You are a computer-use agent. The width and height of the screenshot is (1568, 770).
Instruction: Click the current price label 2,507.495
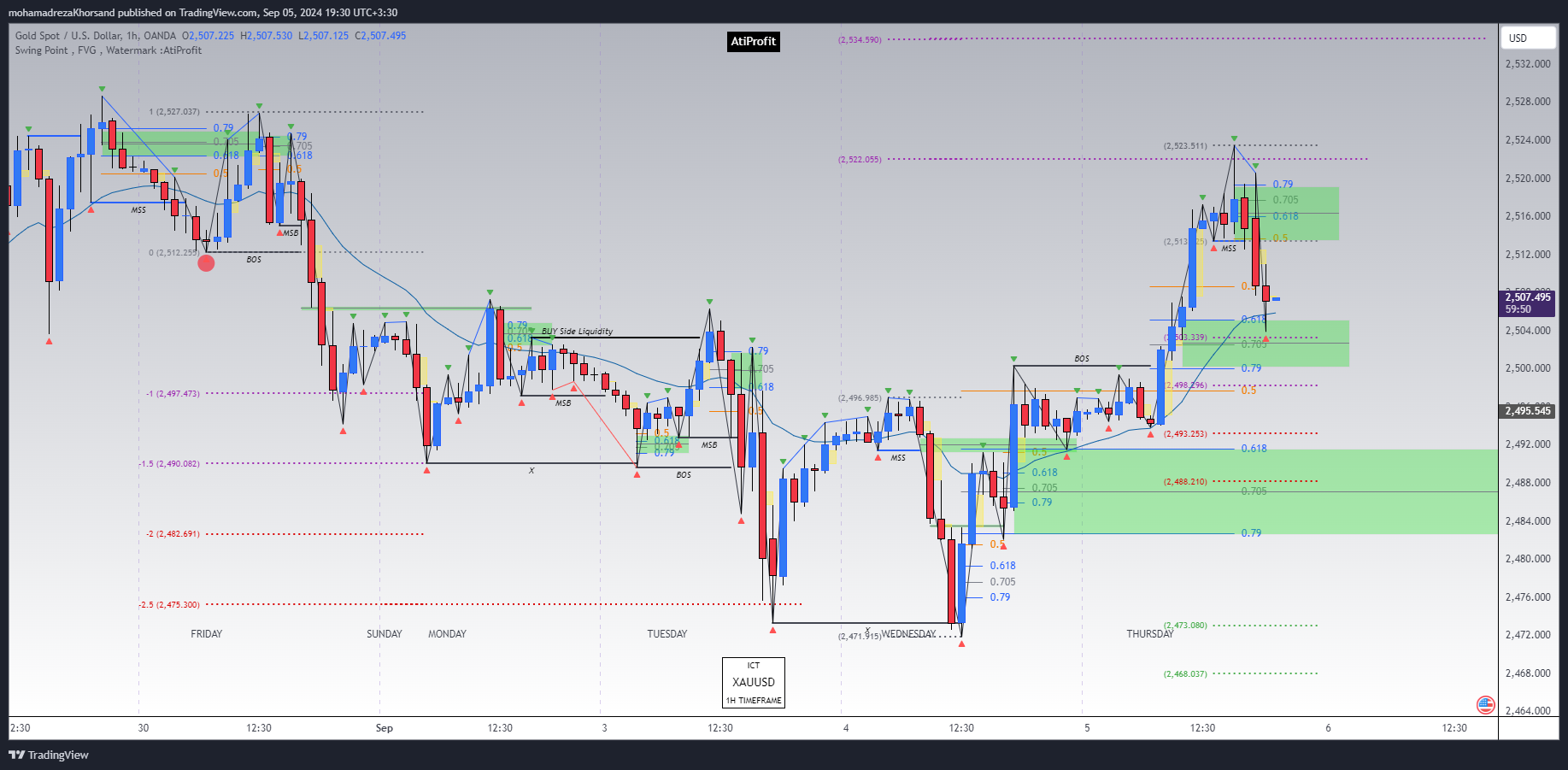[1529, 303]
